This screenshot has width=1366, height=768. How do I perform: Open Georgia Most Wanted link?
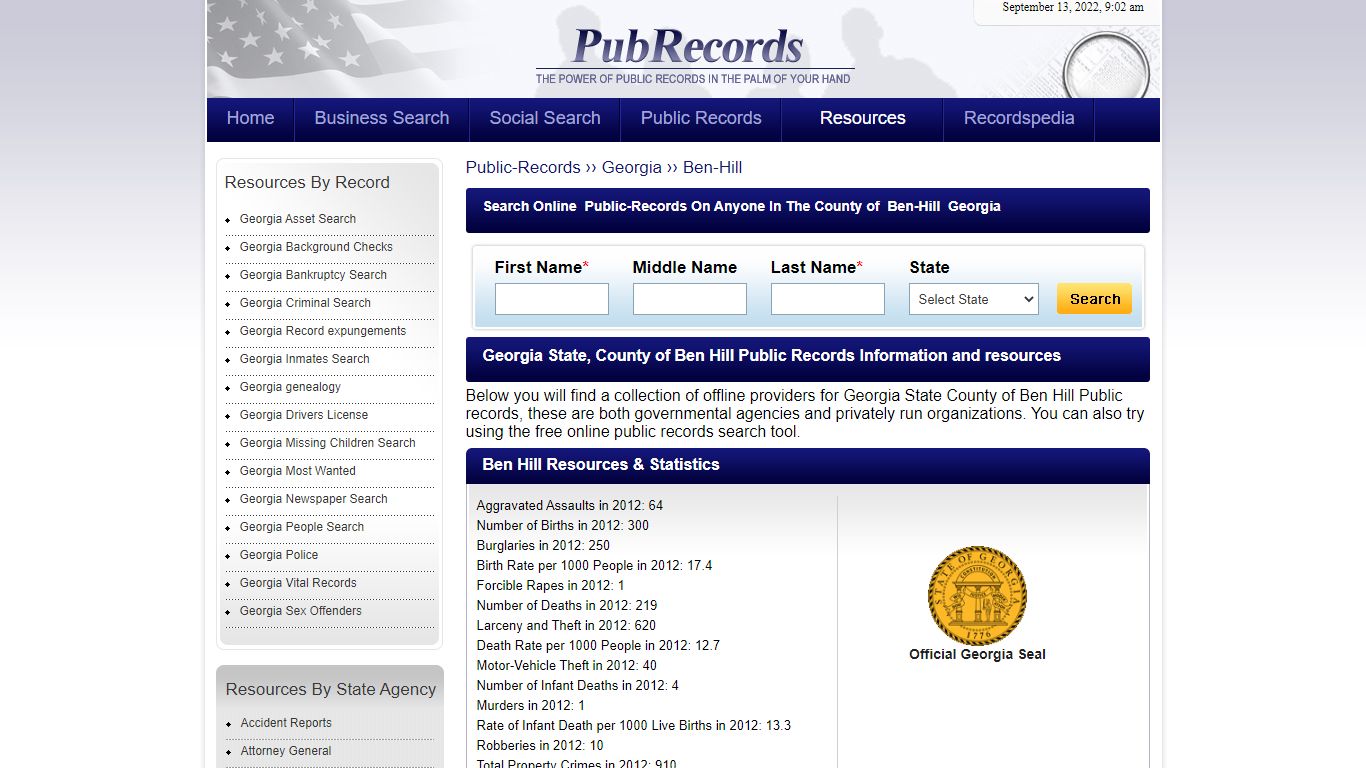point(298,471)
